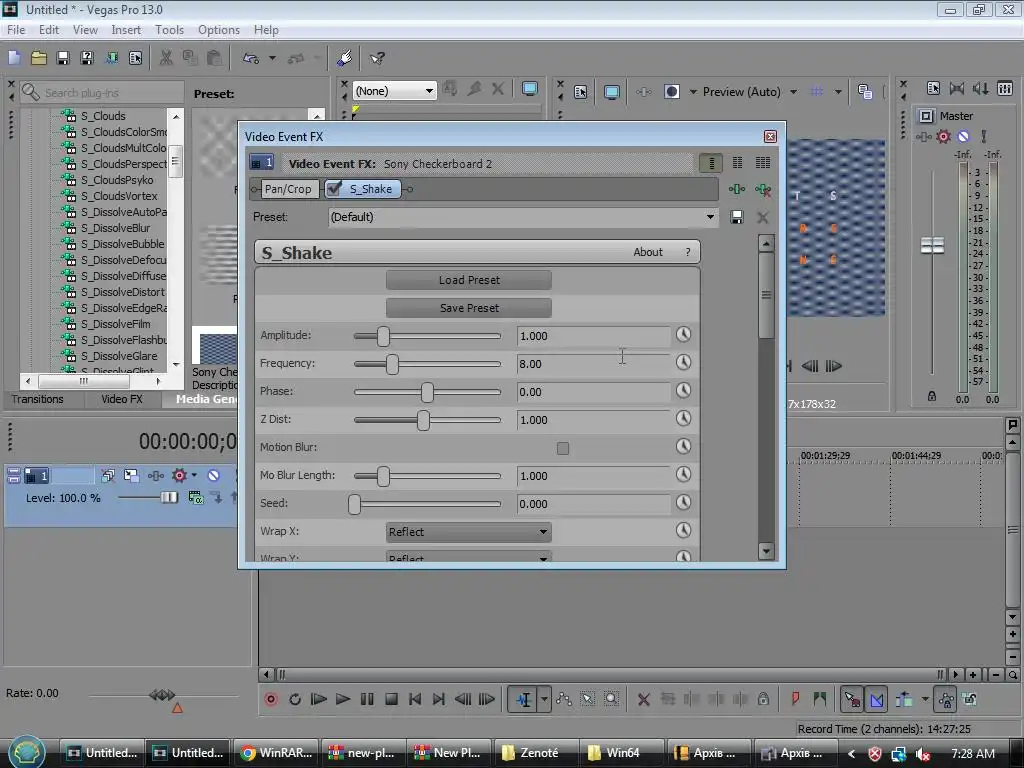Click the Master volume fader
This screenshot has height=768, width=1024.
coord(932,246)
